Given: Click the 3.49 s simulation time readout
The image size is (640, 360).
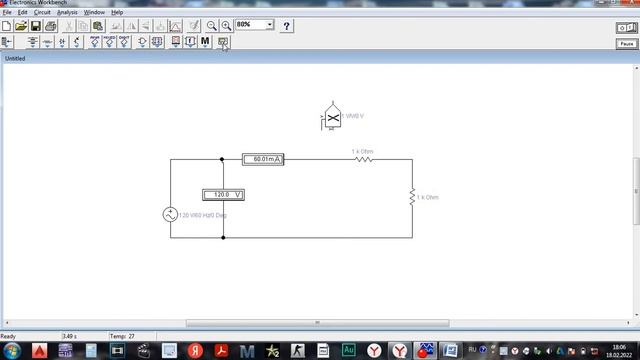Looking at the screenshot, I should coord(69,336).
